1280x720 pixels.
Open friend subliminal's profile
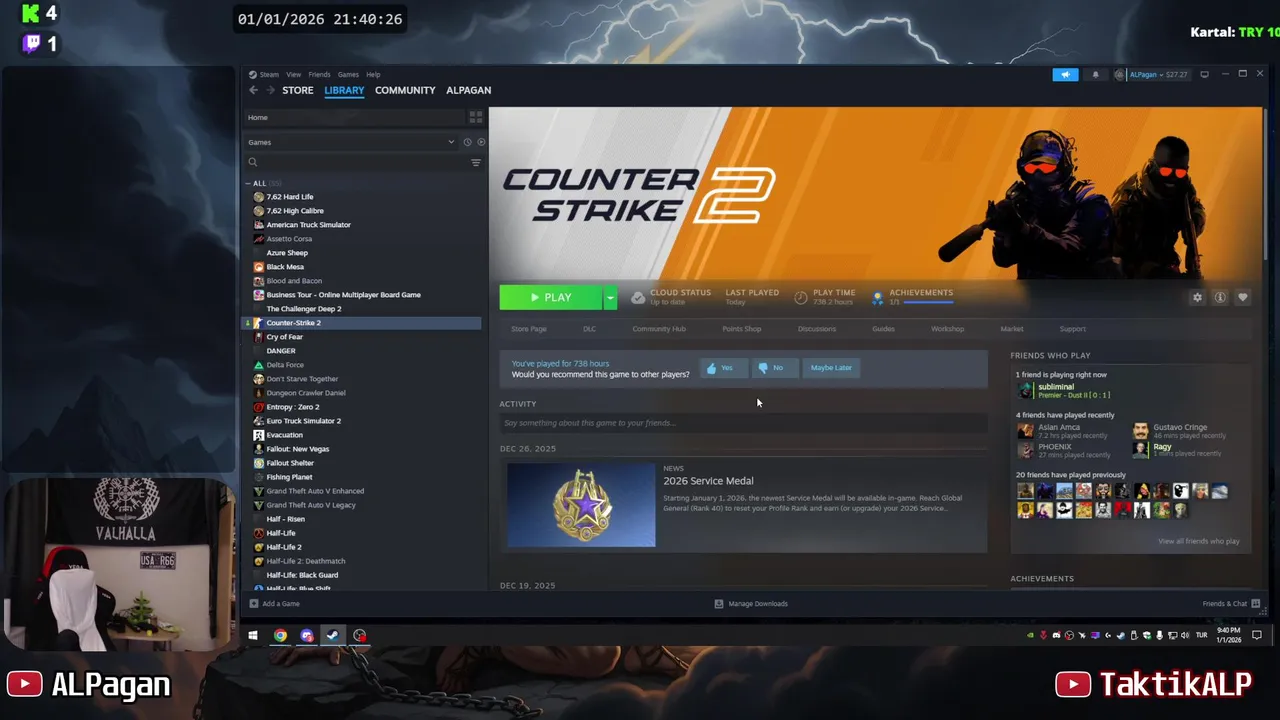point(1056,387)
